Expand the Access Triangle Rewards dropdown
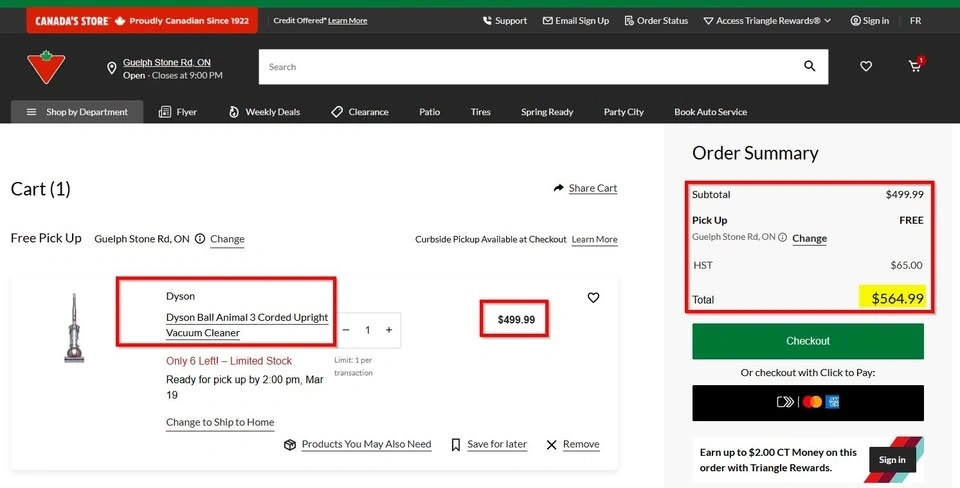The height and width of the screenshot is (488, 960). (x=767, y=20)
